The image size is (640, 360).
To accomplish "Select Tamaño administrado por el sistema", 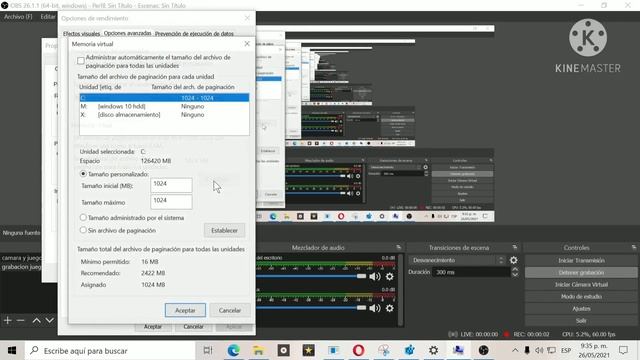I will click(x=83, y=218).
